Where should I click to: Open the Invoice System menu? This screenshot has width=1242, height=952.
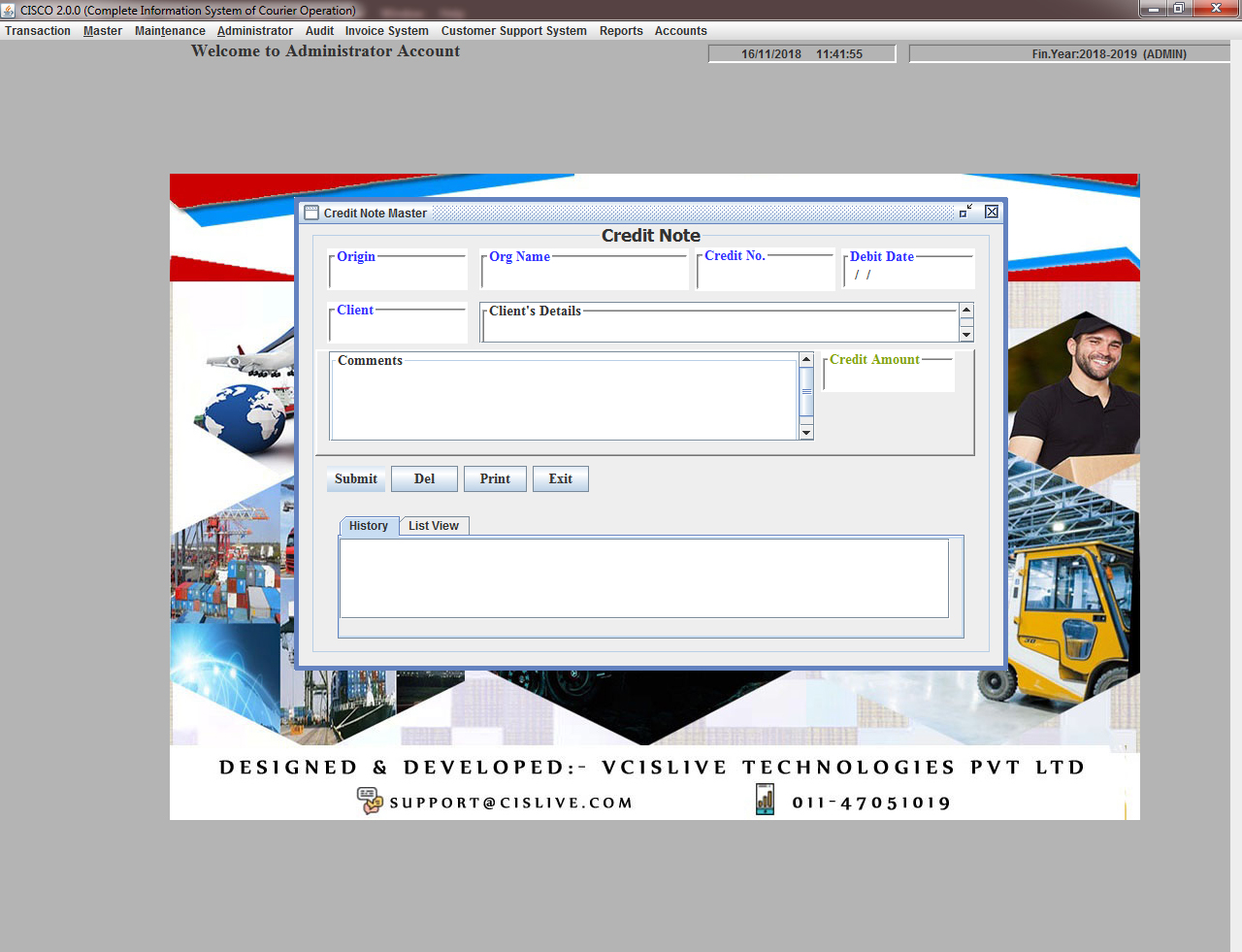click(386, 31)
